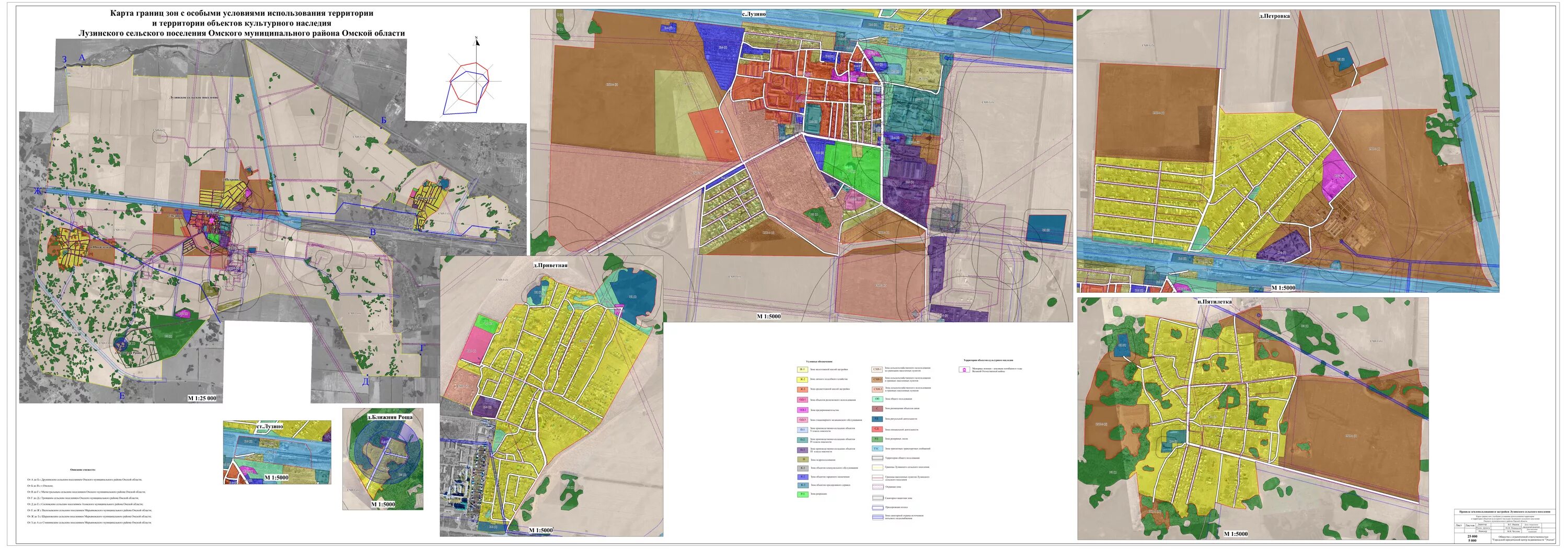Viewport: 1568px width, 549px height.
Task: Click the 'д.Ближняя Роща' inset label
Action: [x=390, y=418]
